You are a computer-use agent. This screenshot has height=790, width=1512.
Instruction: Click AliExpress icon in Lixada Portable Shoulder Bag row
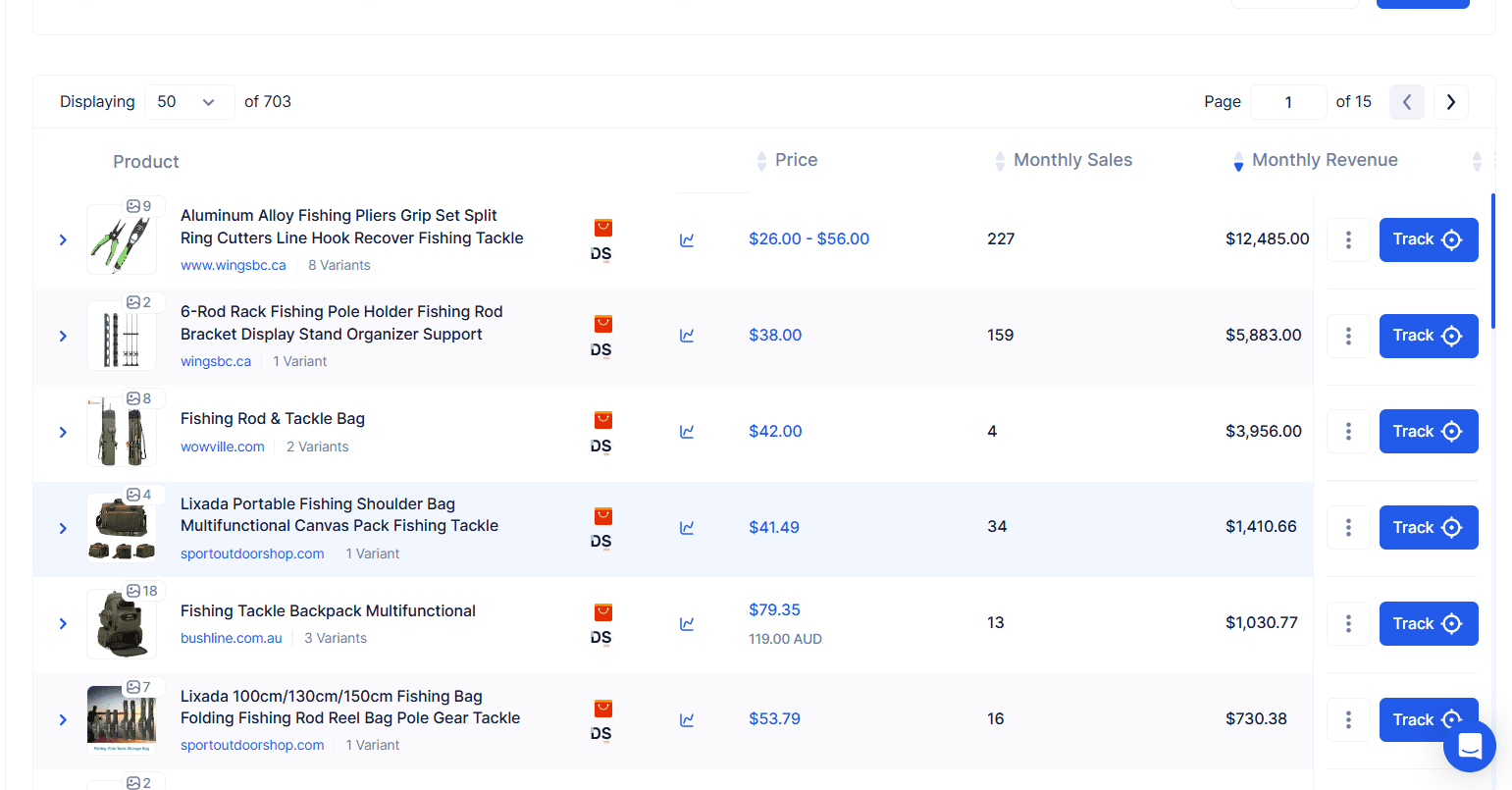click(x=602, y=516)
